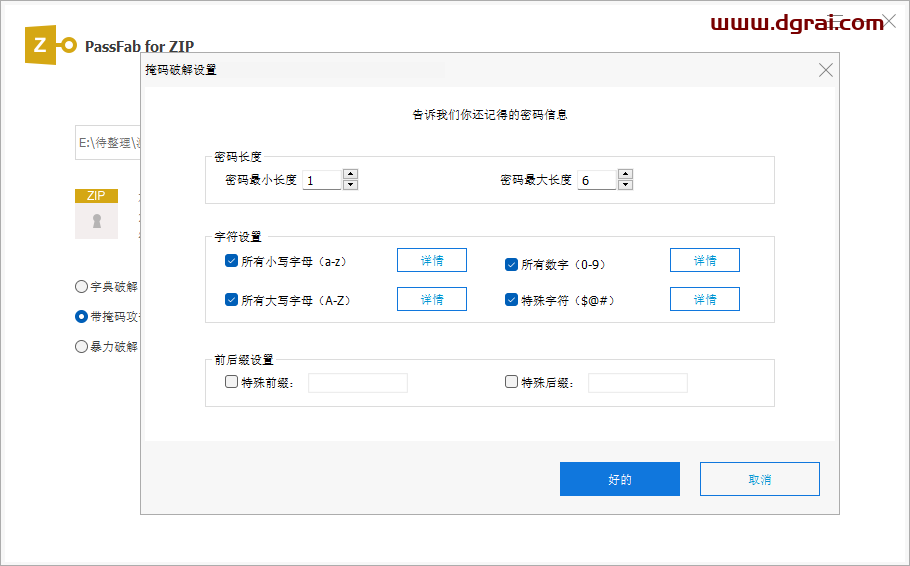Close the 掩码破解设置 dialog with X
This screenshot has height=566, width=910.
826,70
